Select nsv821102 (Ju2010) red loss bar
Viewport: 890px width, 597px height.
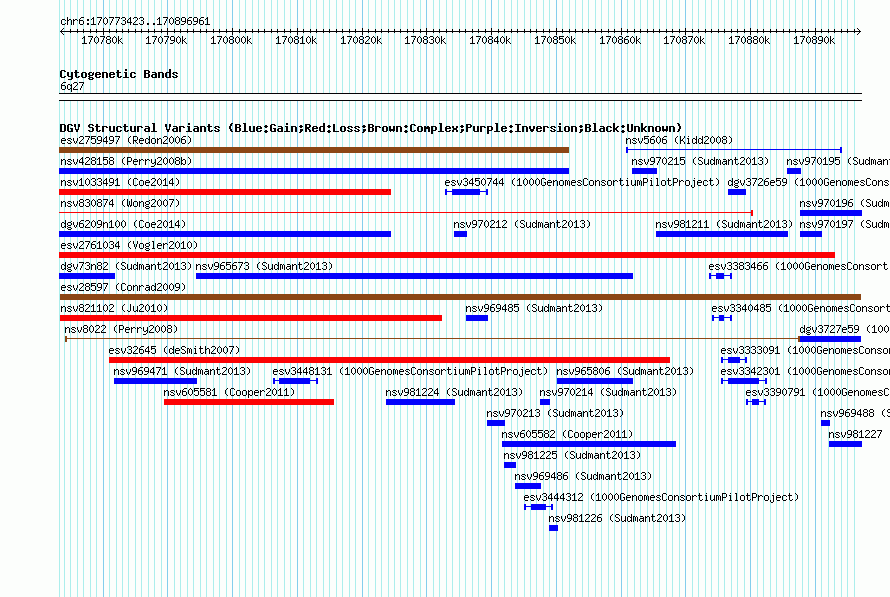point(250,318)
